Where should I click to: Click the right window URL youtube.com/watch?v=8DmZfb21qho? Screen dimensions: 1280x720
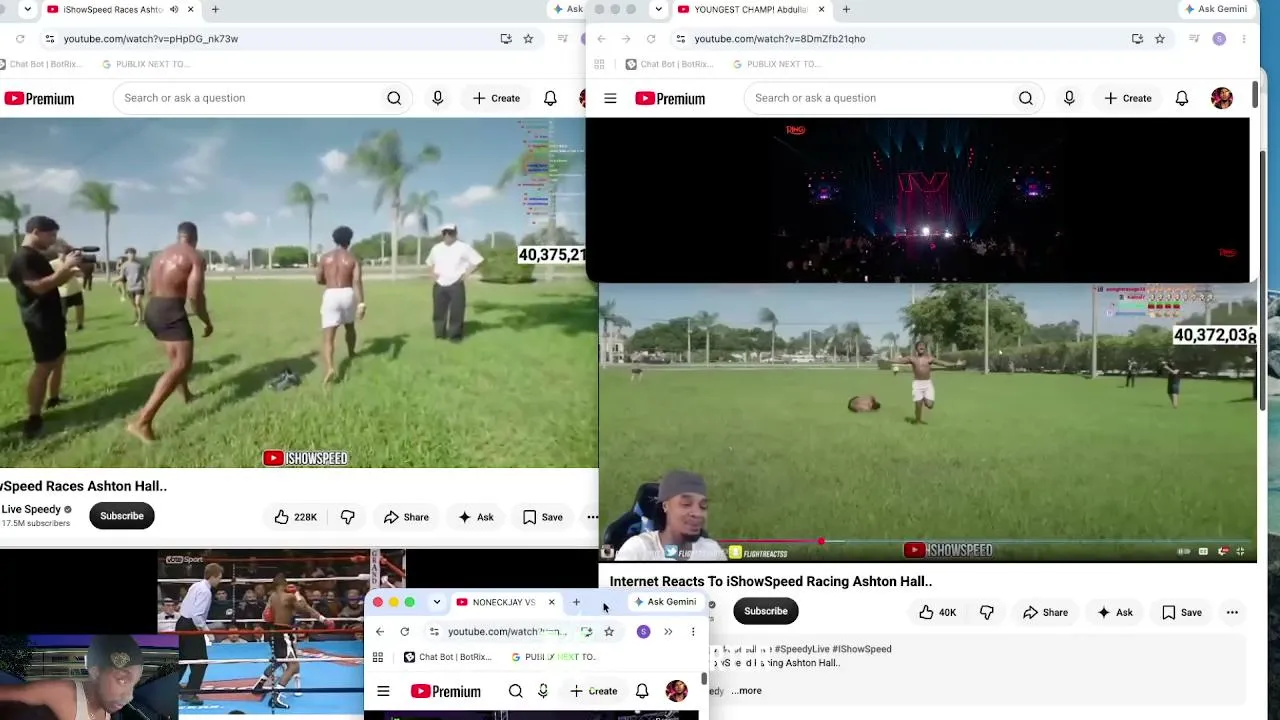[780, 39]
